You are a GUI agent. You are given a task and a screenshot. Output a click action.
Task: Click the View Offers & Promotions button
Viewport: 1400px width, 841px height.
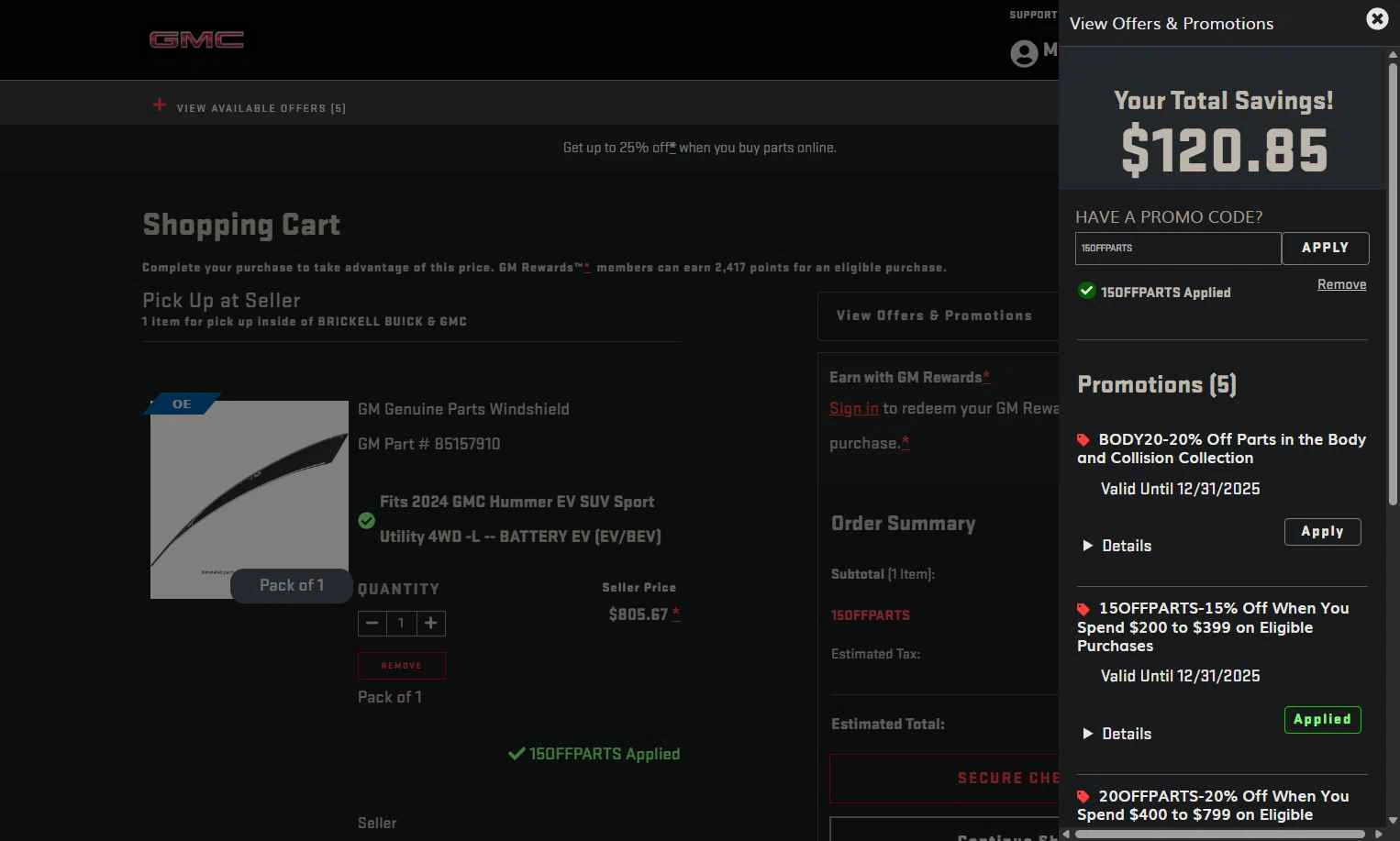[x=938, y=316]
